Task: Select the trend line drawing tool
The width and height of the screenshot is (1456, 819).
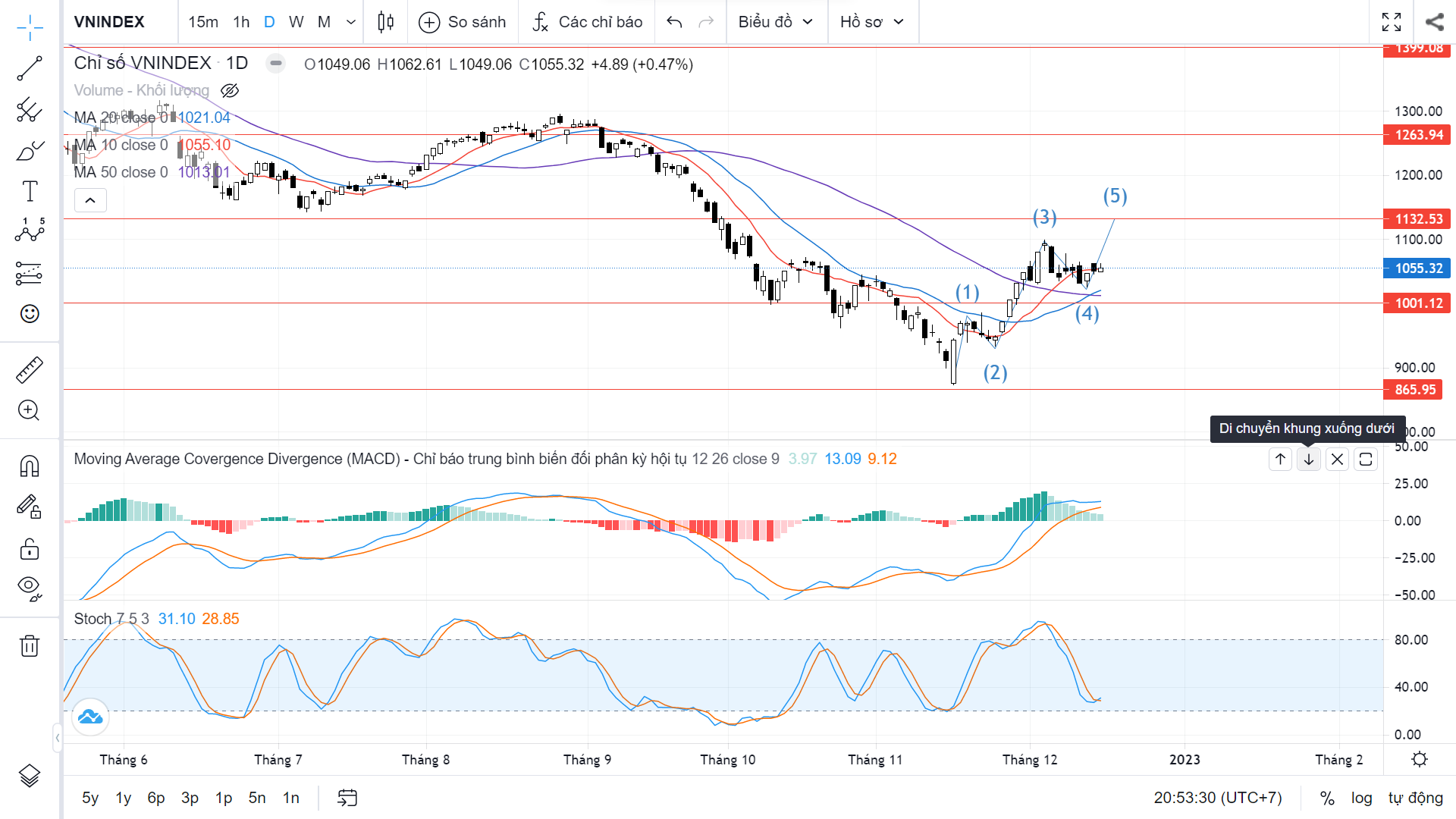Action: [30, 69]
